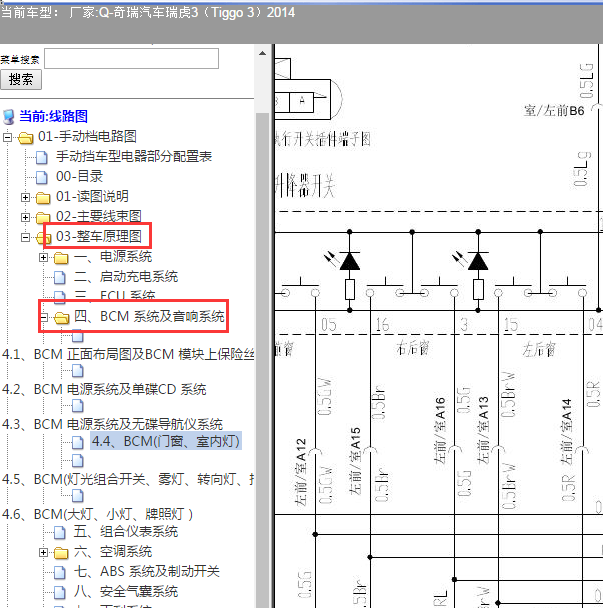Open the 00-目录 page
Image resolution: width=603 pixels, height=608 pixels.
79,176
